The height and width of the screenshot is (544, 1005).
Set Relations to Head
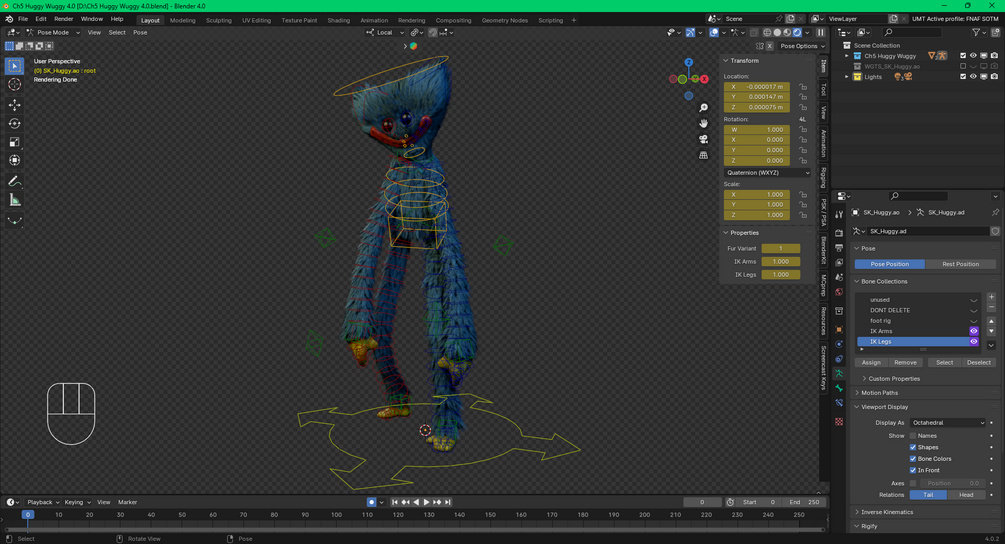click(966, 495)
